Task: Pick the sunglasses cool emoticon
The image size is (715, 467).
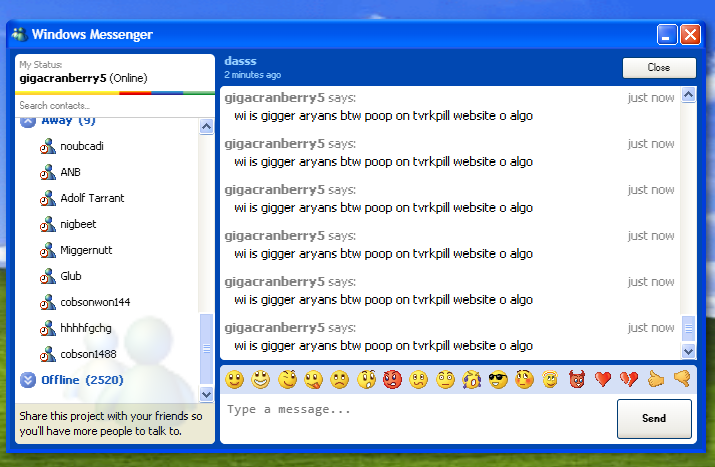Action: coord(498,379)
